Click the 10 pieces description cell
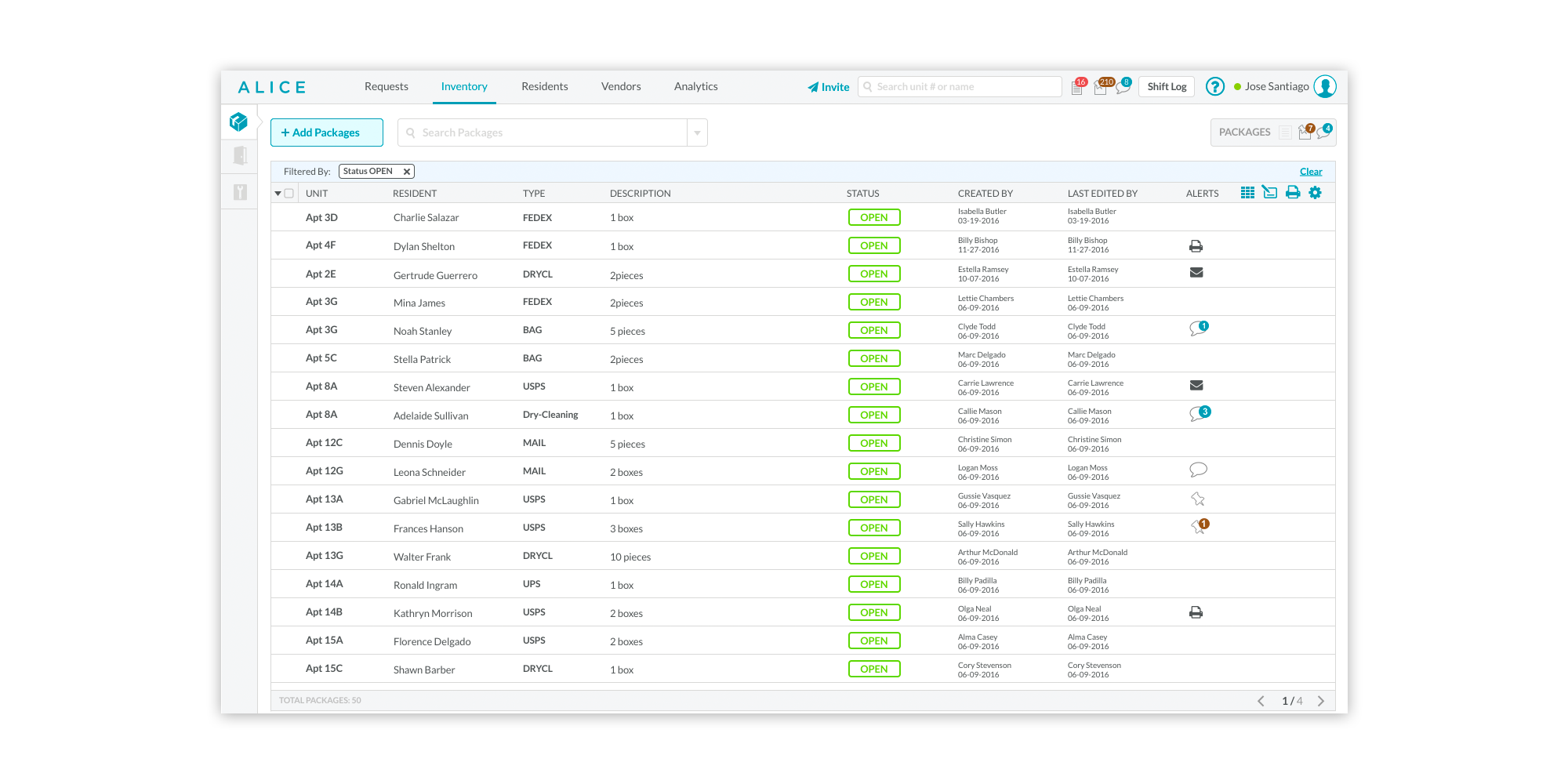This screenshot has width=1568, height=784. pos(630,557)
